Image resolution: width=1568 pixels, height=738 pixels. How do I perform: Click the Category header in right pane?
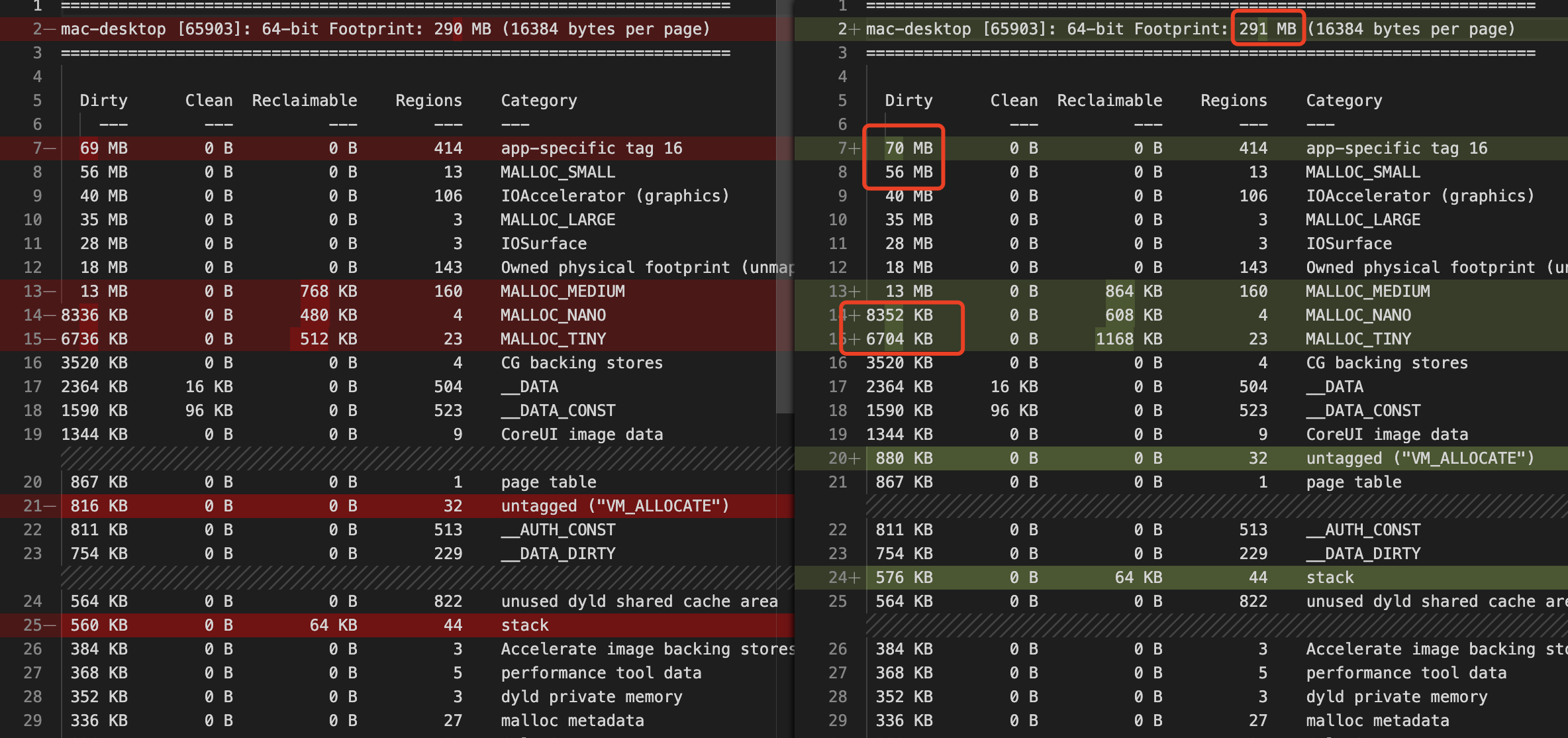[1344, 101]
